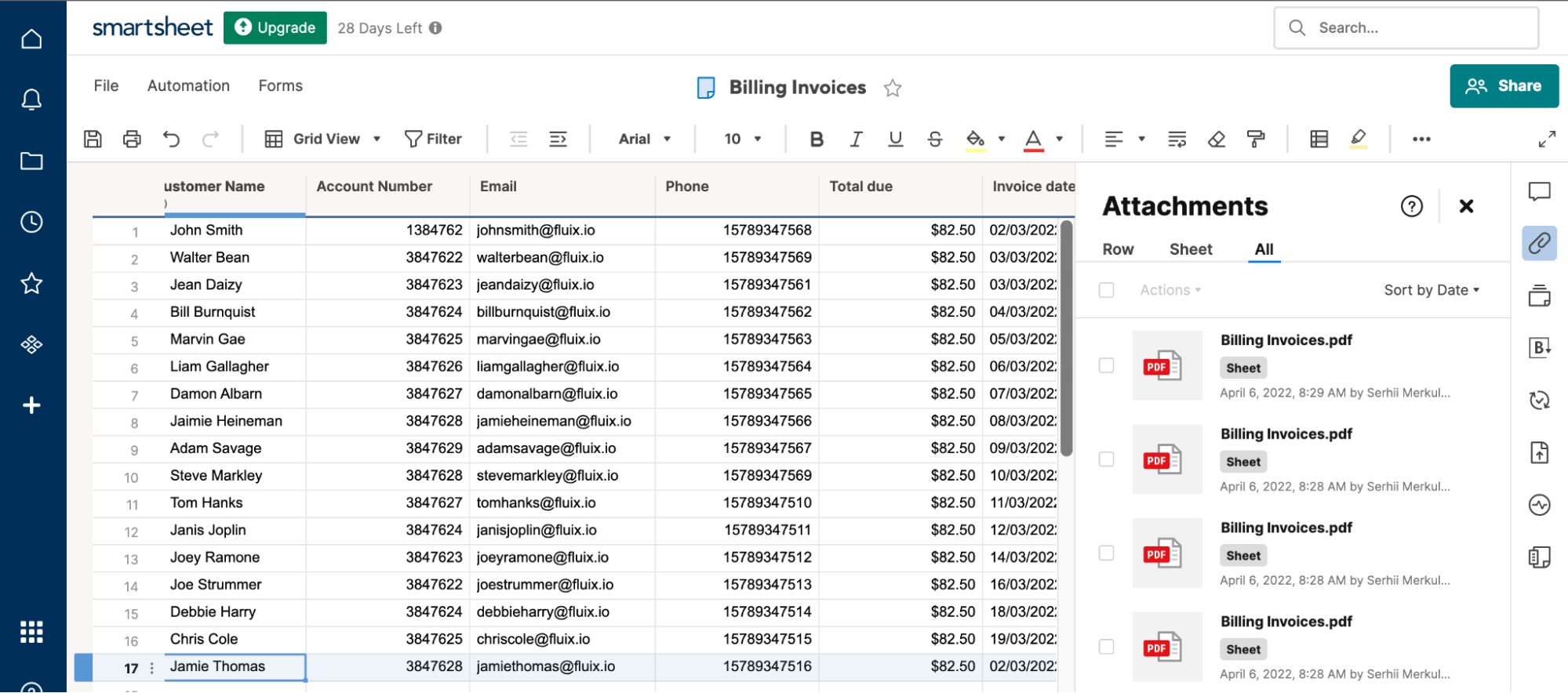Favorite the sheet with star icon
This screenshot has height=693, width=1568.
click(892, 88)
